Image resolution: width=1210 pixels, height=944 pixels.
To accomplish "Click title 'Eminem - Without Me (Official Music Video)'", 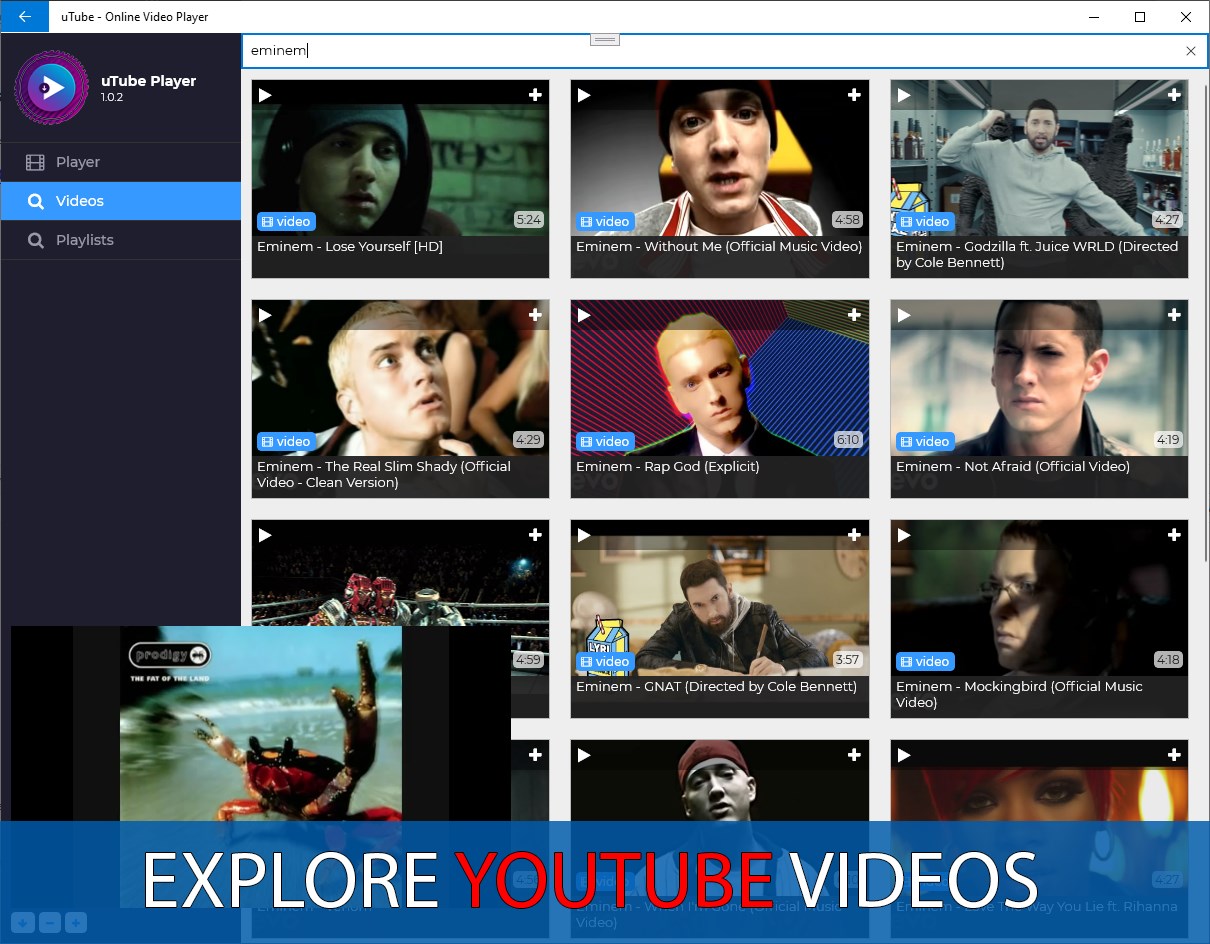I will 719,247.
